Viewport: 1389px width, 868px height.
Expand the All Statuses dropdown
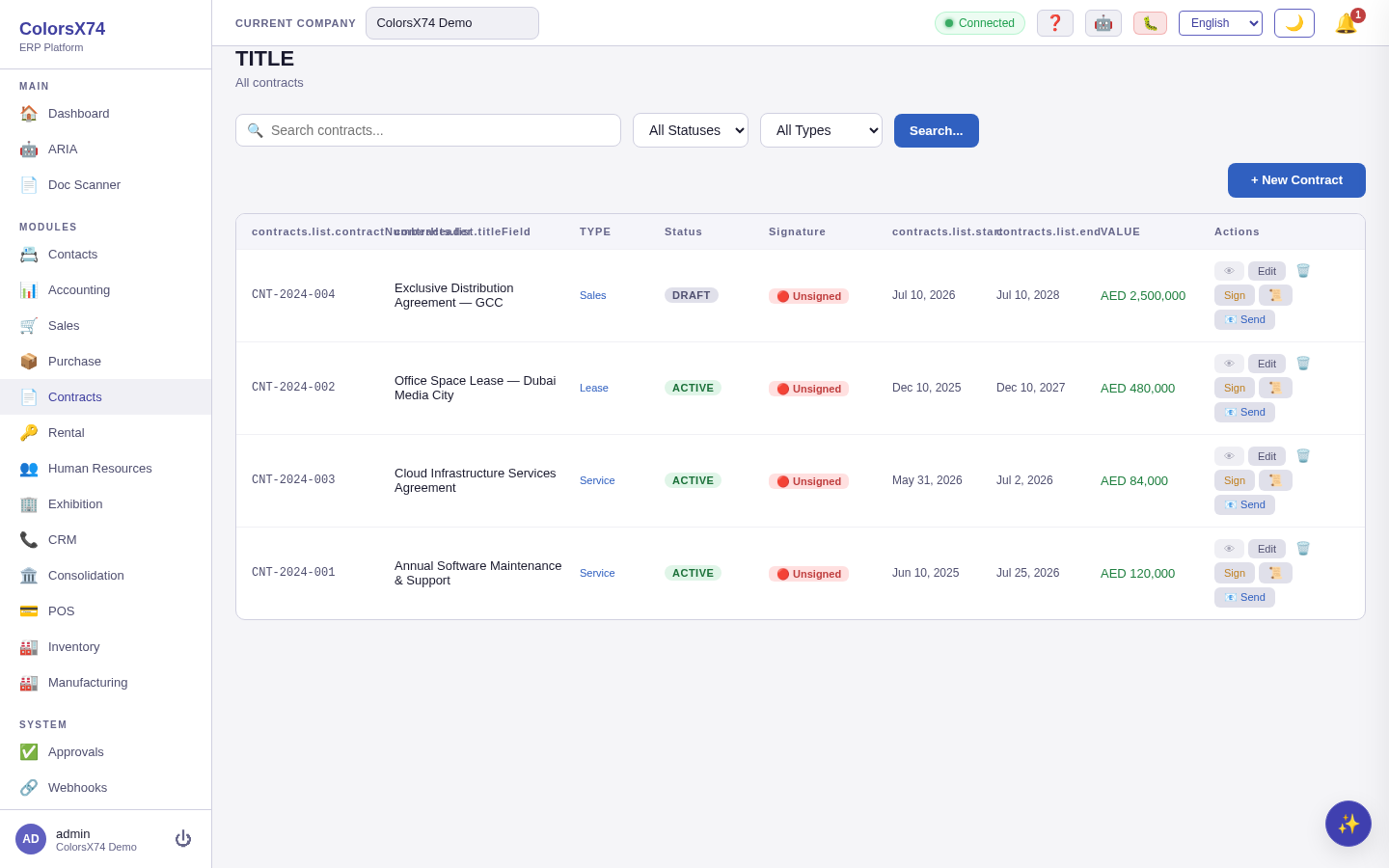point(691,130)
